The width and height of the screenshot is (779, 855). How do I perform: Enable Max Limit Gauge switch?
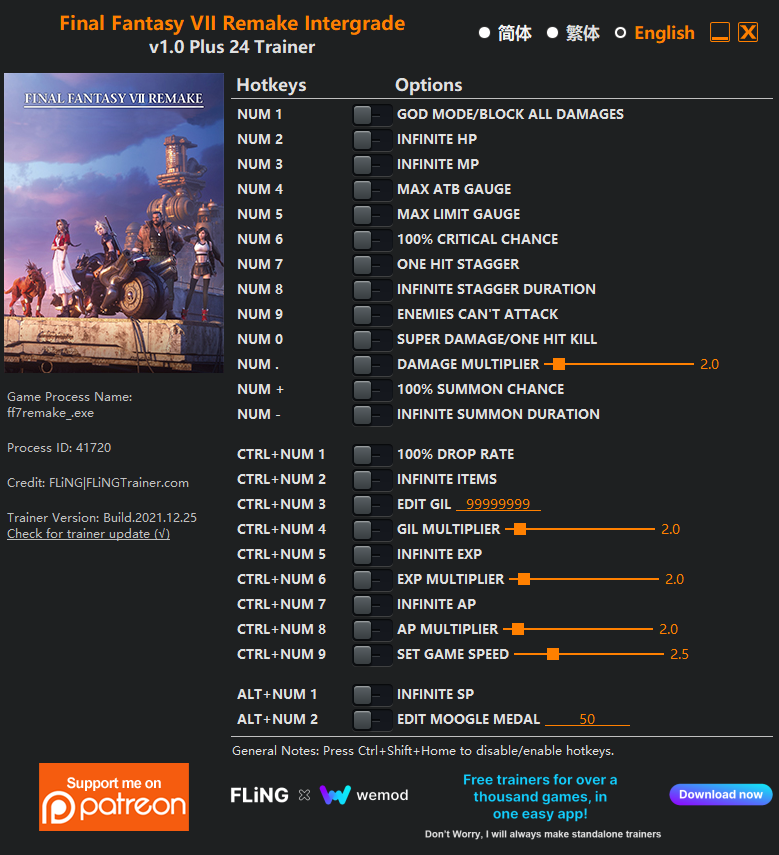tap(372, 215)
